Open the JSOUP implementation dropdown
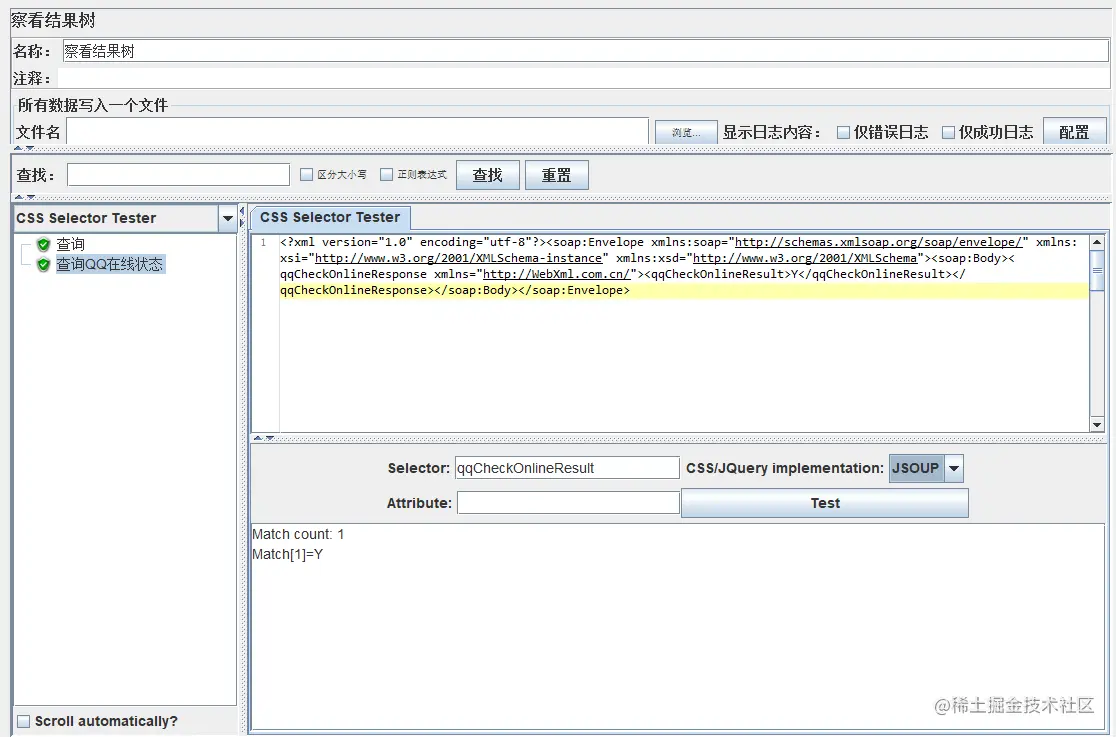The width and height of the screenshot is (1116, 737). [954, 469]
